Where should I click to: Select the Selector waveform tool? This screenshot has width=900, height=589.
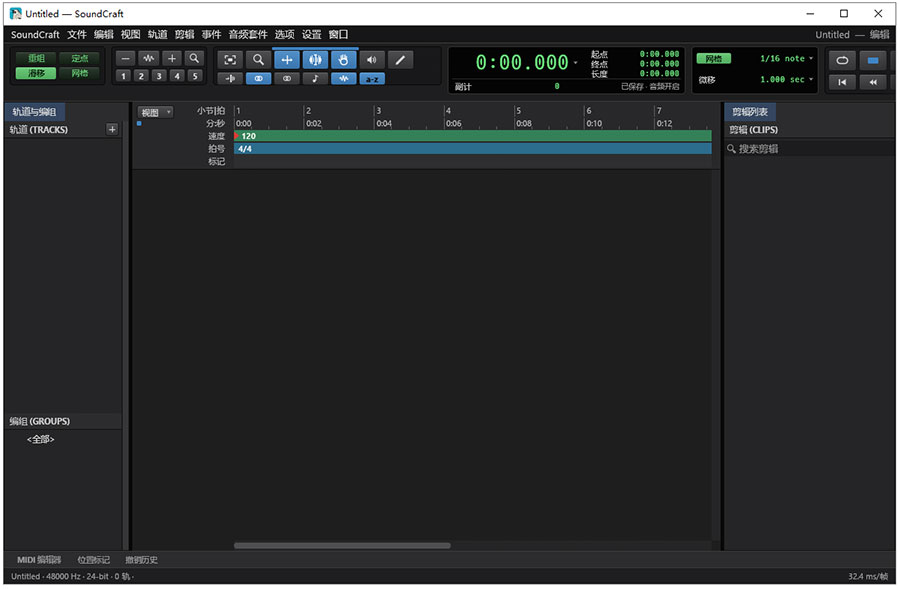pos(315,60)
